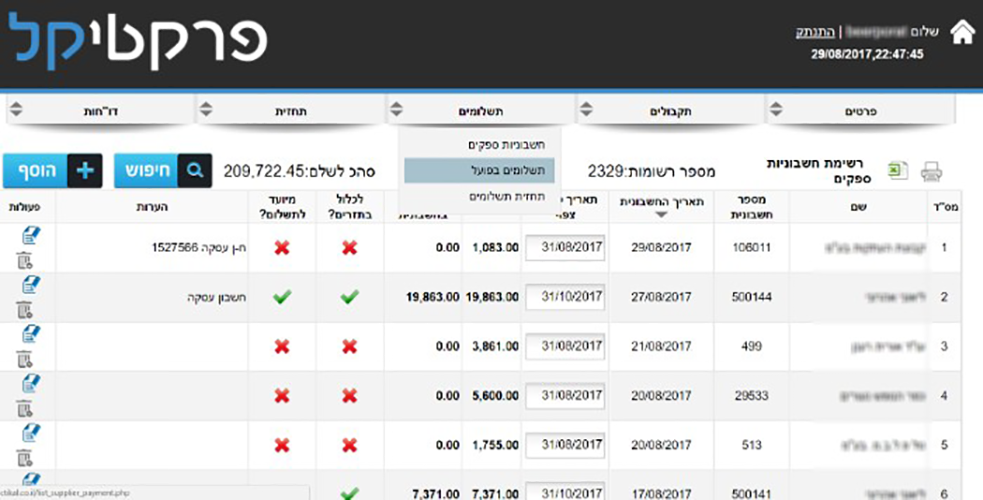Toggle מיועד לתשלום green check for invoice 500144
The height and width of the screenshot is (500, 983).
coord(282,297)
